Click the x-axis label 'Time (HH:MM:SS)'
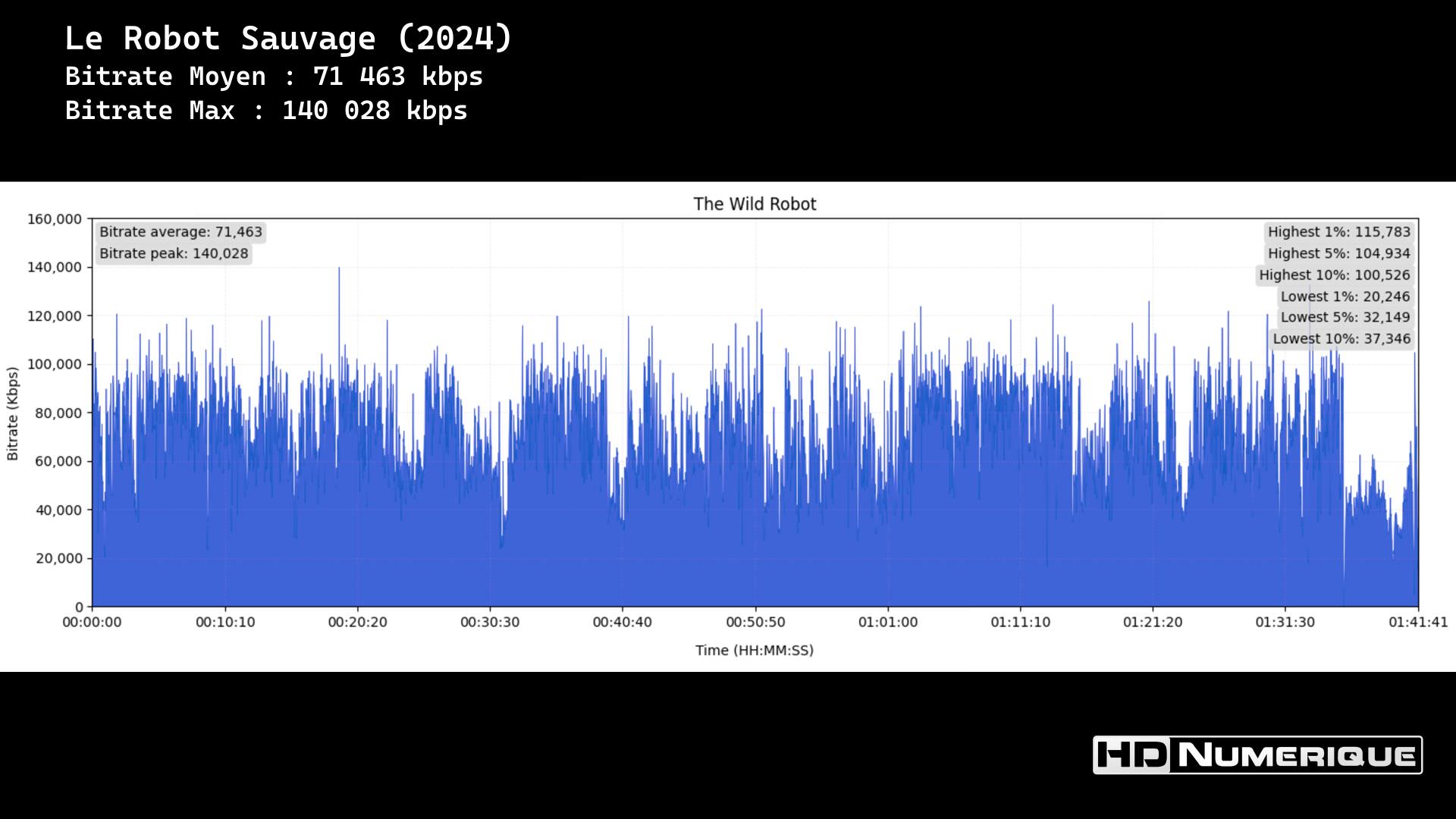Screen dimensions: 1456x819 [755, 650]
